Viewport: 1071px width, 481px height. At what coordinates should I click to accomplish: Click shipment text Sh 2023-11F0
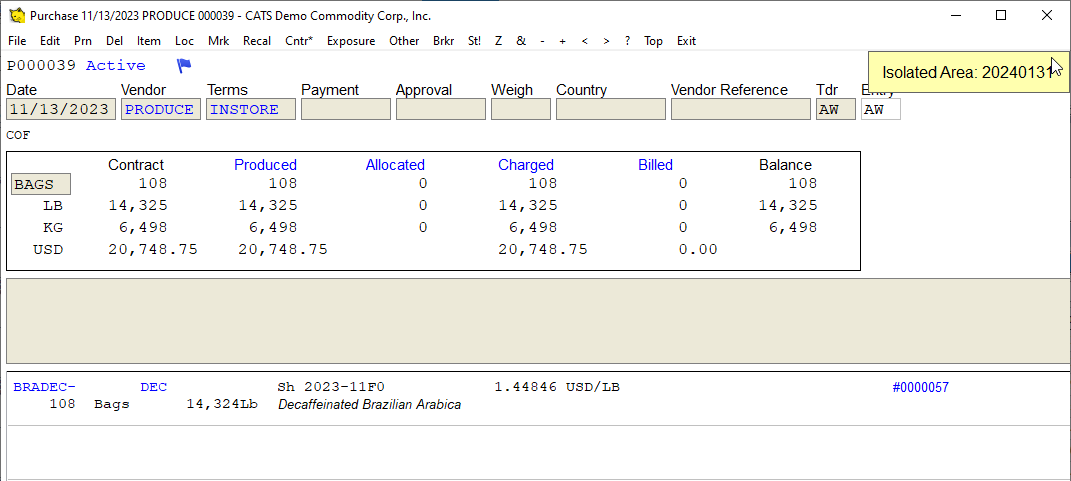[x=331, y=387]
